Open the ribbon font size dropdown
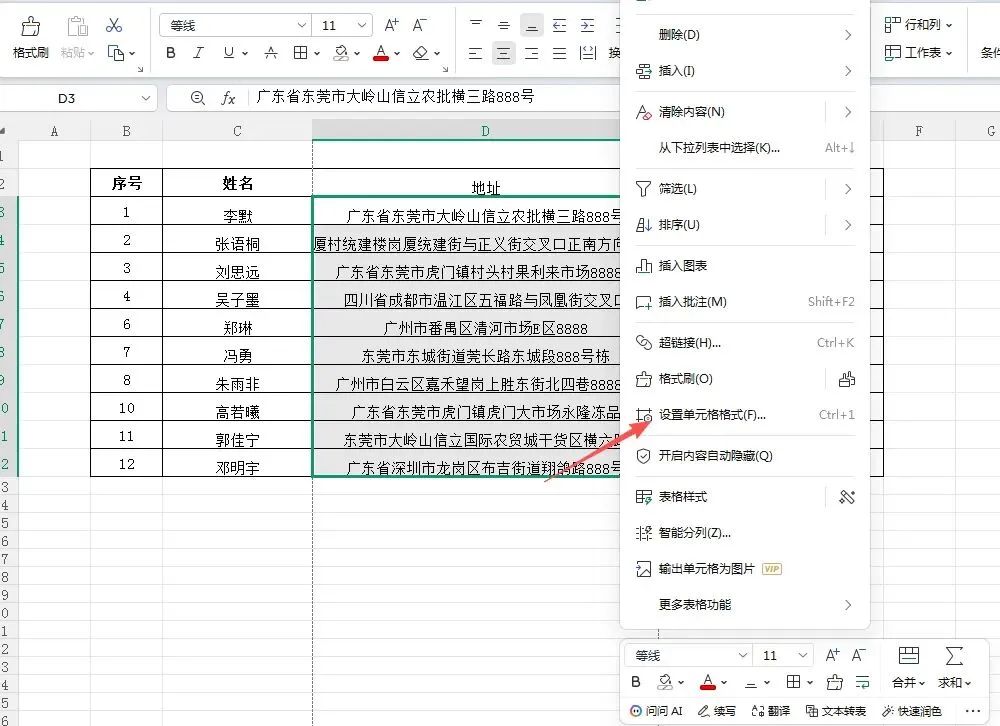This screenshot has height=726, width=1000. (x=362, y=26)
